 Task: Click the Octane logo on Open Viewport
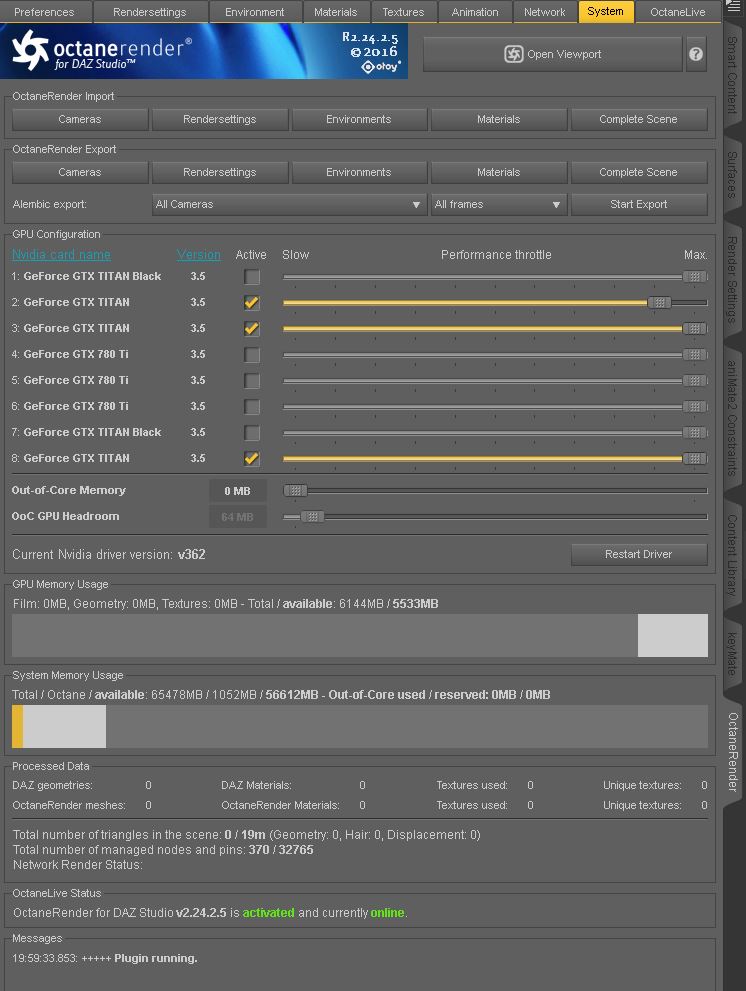pos(513,54)
